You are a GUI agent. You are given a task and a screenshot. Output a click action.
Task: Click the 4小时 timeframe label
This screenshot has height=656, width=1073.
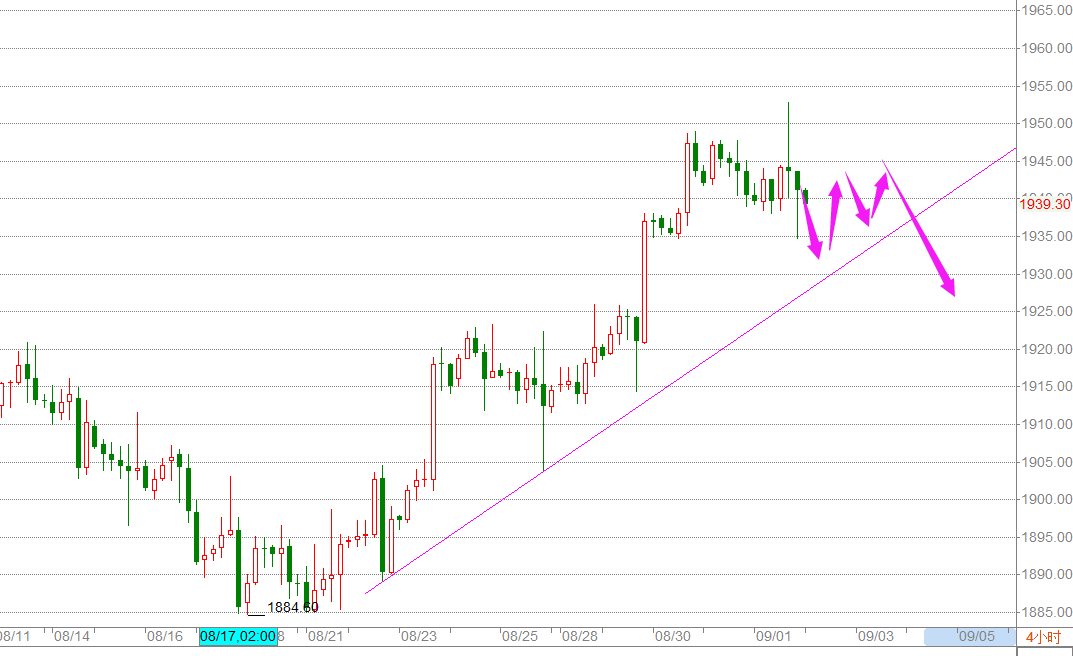(1042, 637)
